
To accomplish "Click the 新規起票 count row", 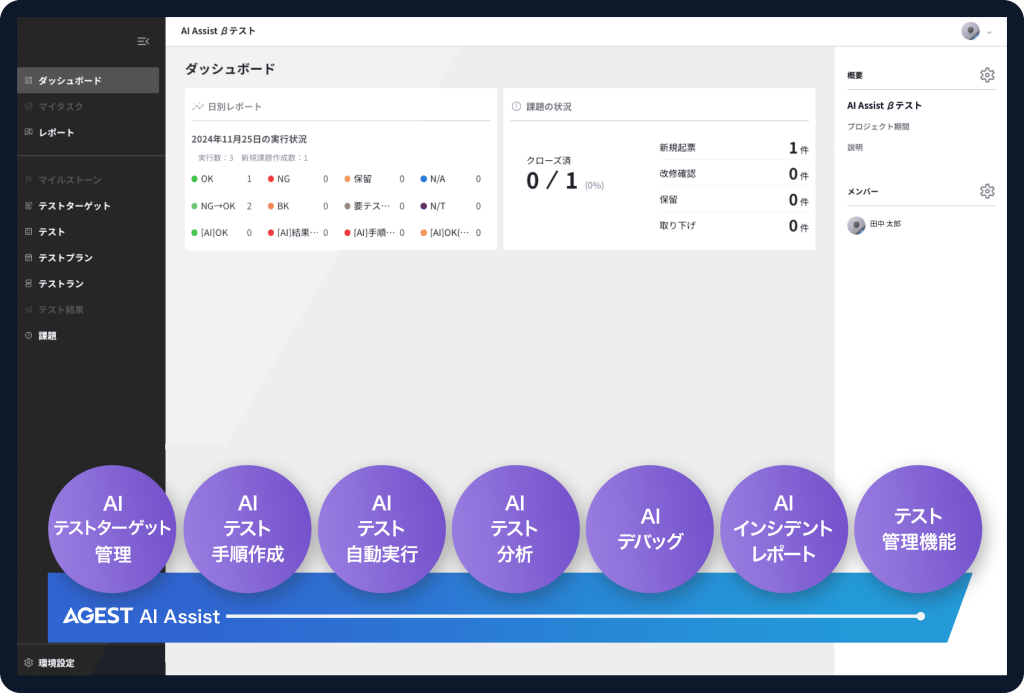I will (x=733, y=148).
